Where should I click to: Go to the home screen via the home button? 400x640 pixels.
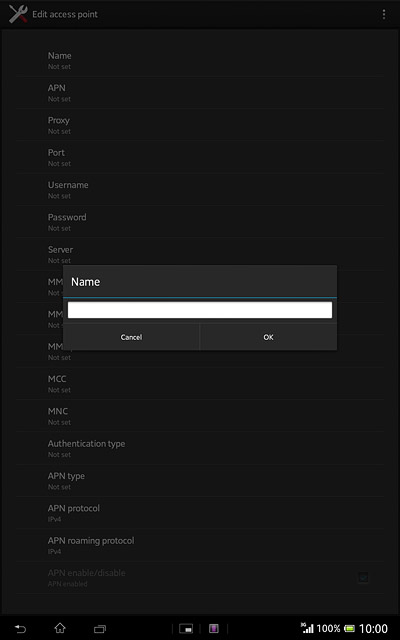60,628
